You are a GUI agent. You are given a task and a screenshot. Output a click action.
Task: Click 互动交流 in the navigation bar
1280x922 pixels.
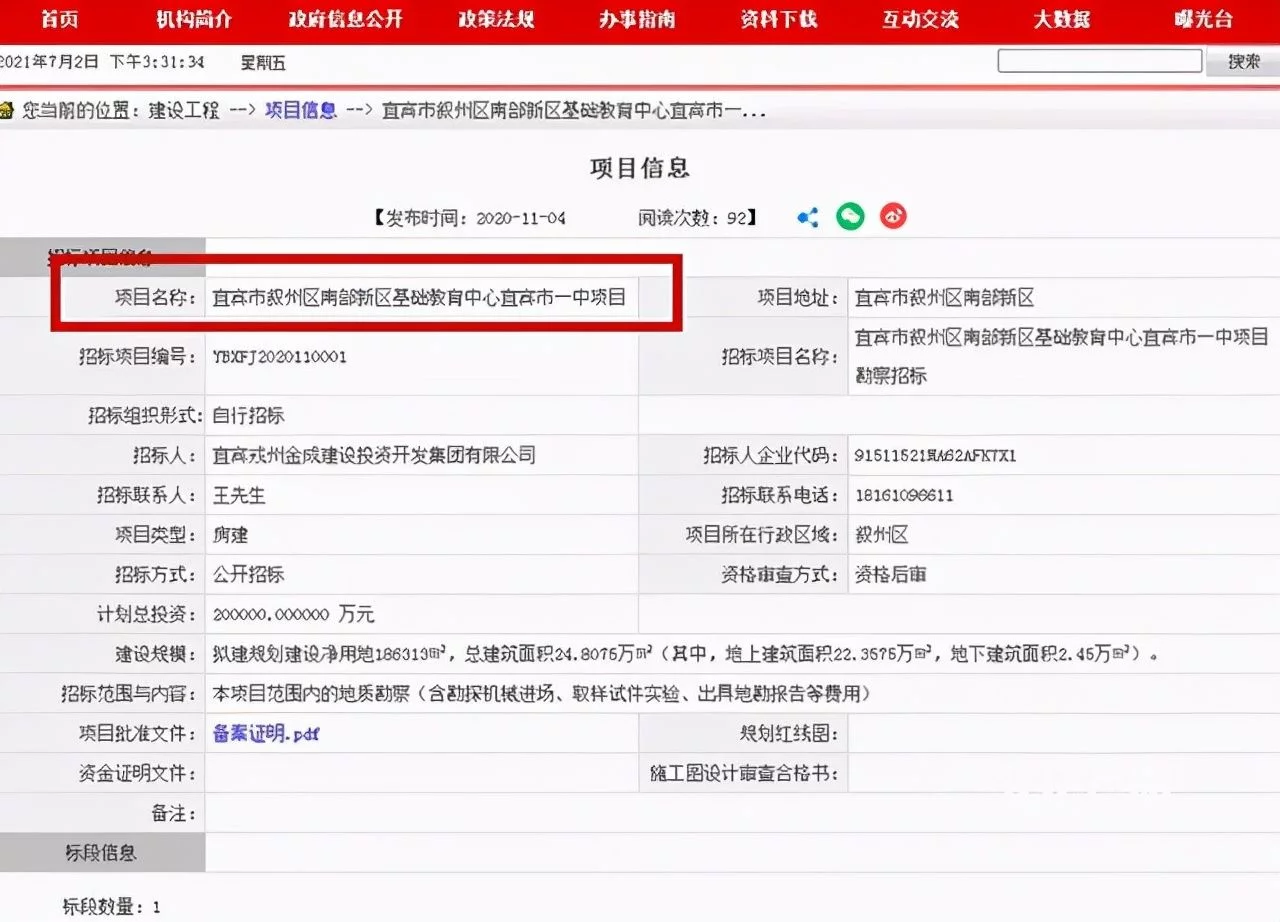click(x=920, y=20)
